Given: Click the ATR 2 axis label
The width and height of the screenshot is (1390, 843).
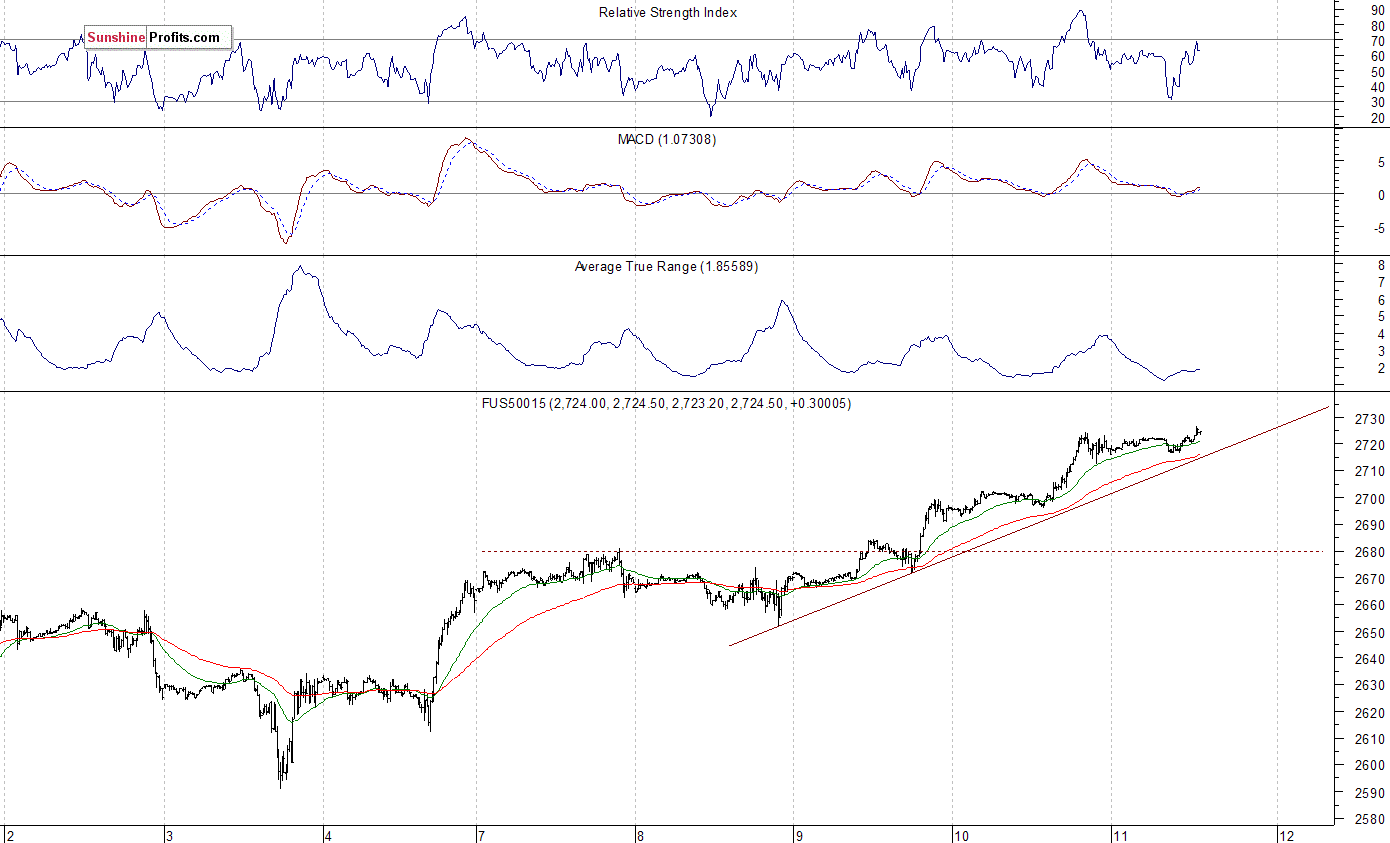Looking at the screenshot, I should click(x=1381, y=369).
